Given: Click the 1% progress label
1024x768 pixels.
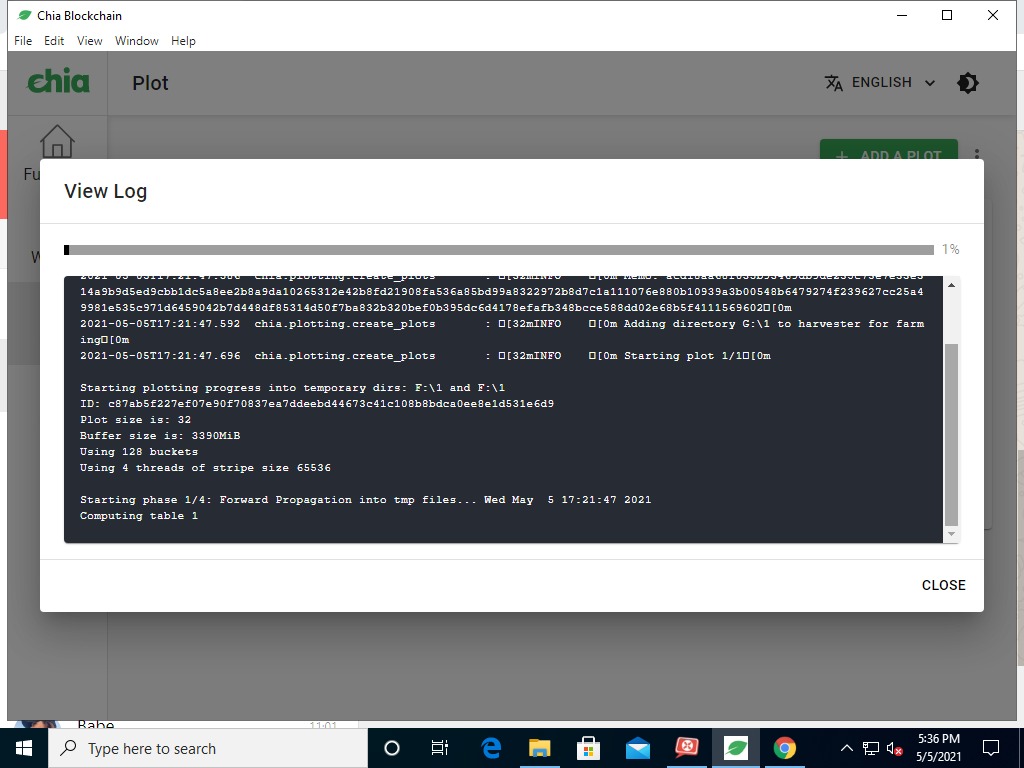Looking at the screenshot, I should tap(950, 249).
